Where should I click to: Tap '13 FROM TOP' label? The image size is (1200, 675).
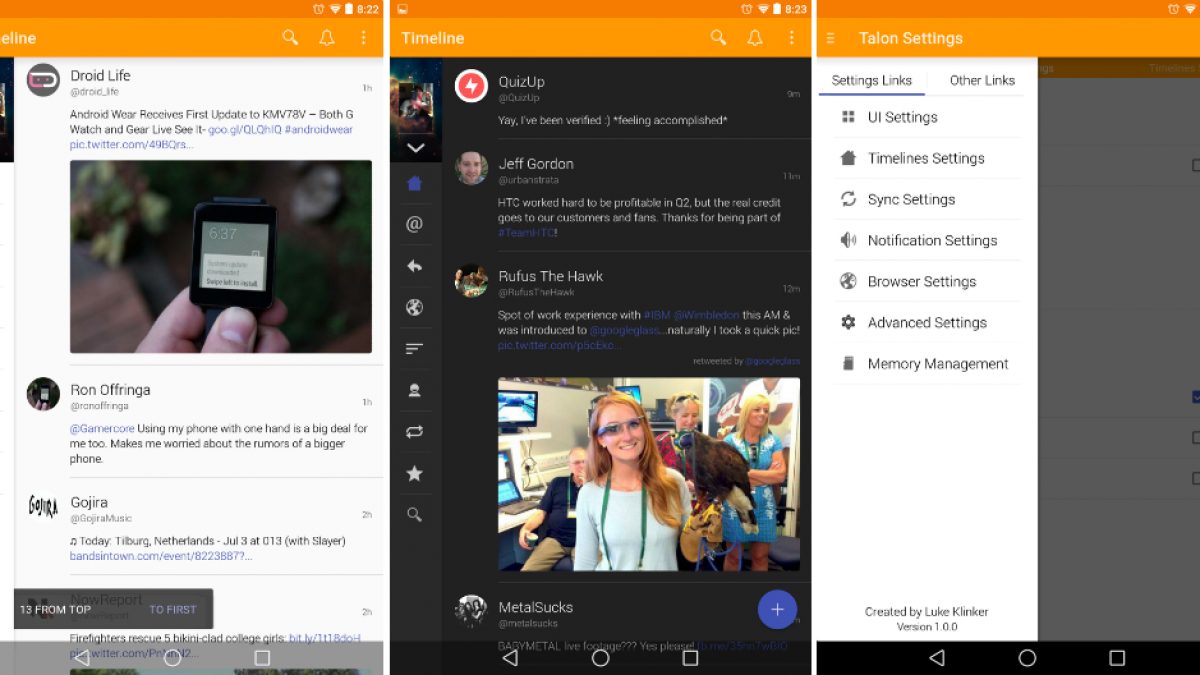point(55,609)
